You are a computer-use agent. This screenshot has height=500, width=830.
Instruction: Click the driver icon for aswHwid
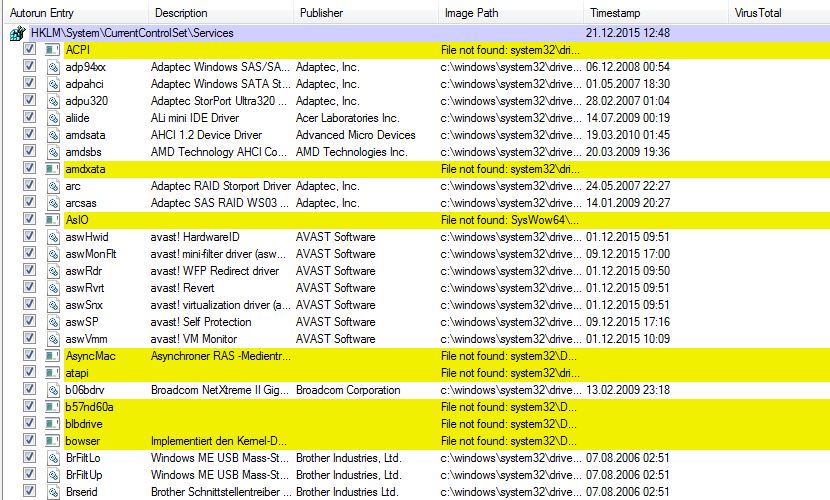coord(52,237)
